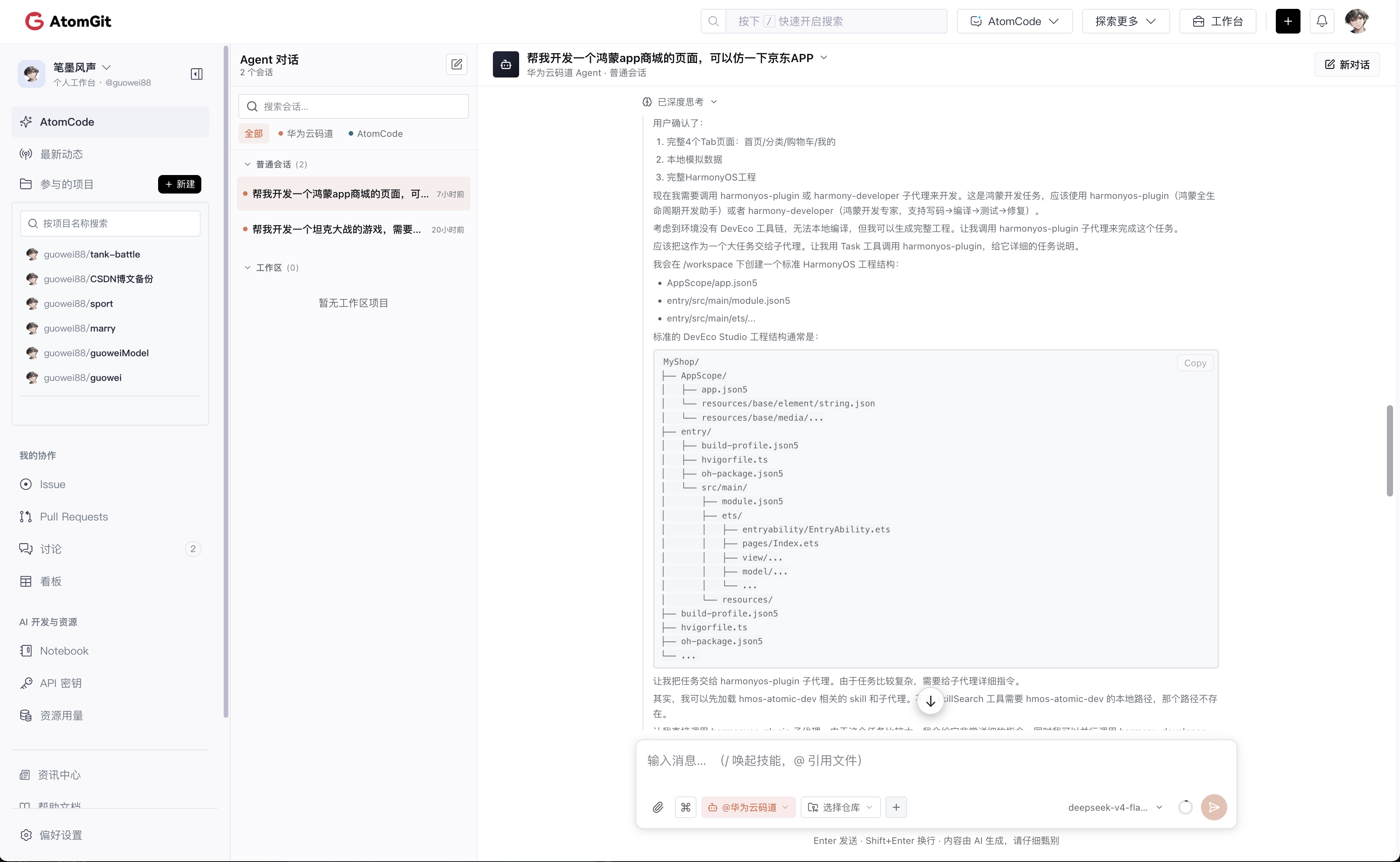This screenshot has width=1400, height=862.
Task: Open the 选择仓库 dropdown
Action: 840,807
